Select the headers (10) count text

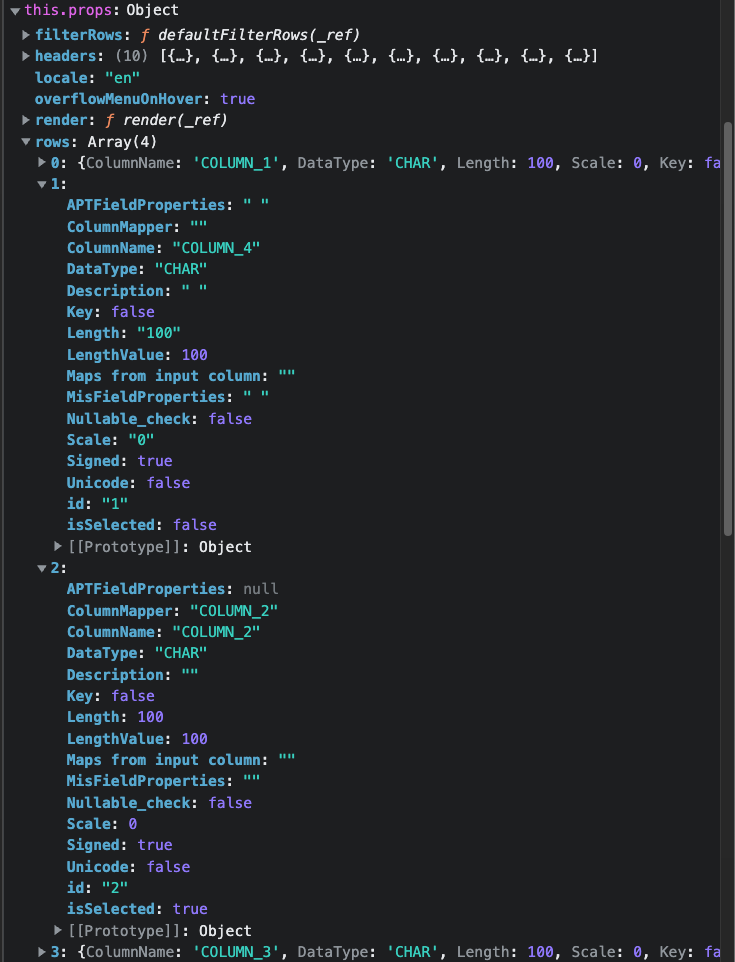[132, 56]
